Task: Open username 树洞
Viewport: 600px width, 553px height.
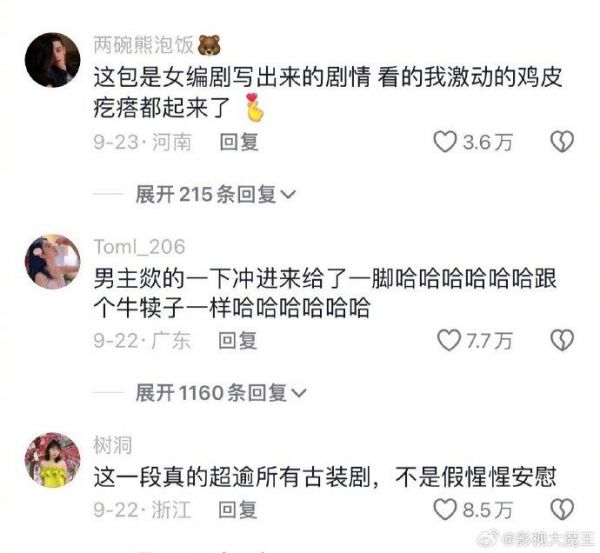Action: coord(113,445)
